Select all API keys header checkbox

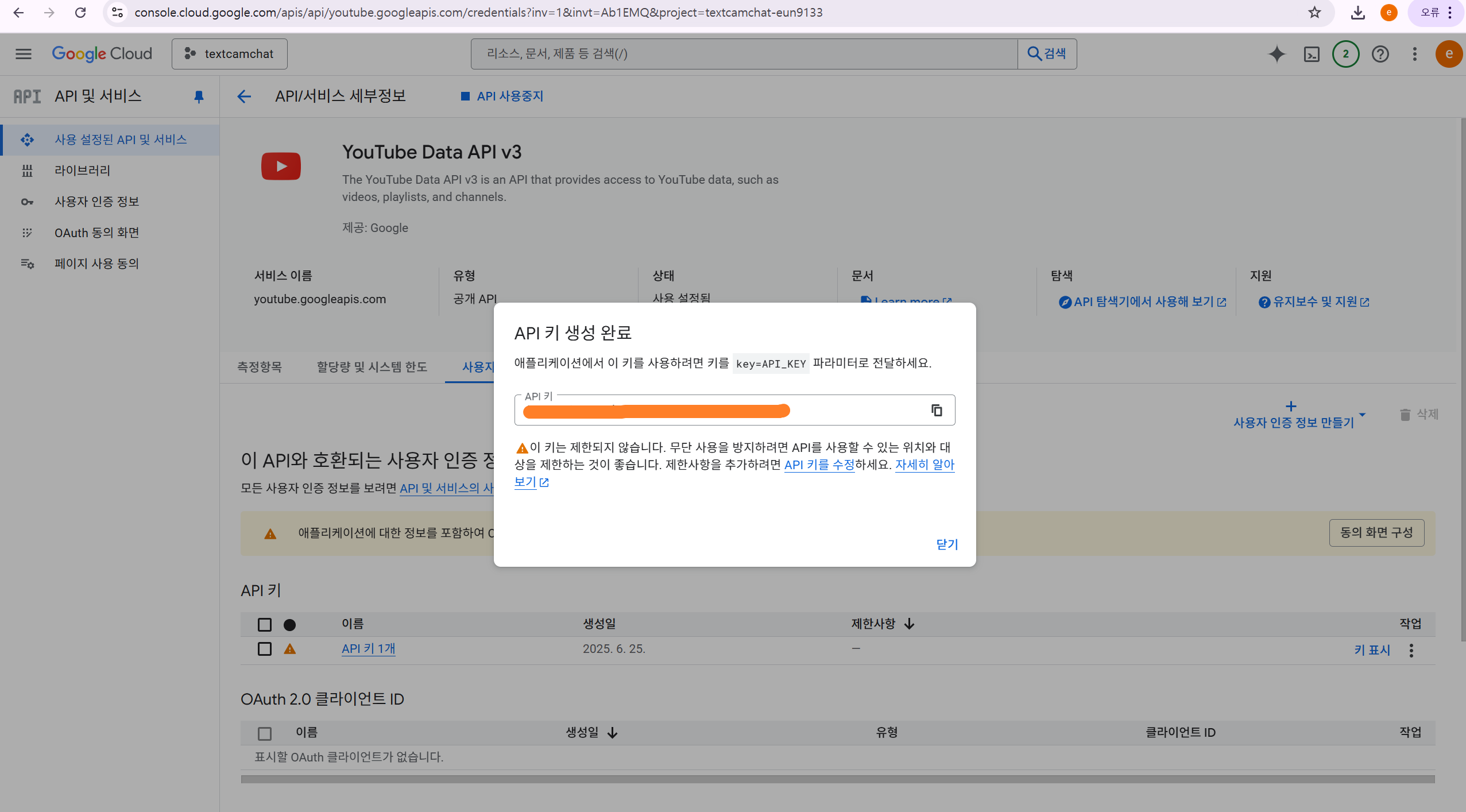[x=264, y=624]
